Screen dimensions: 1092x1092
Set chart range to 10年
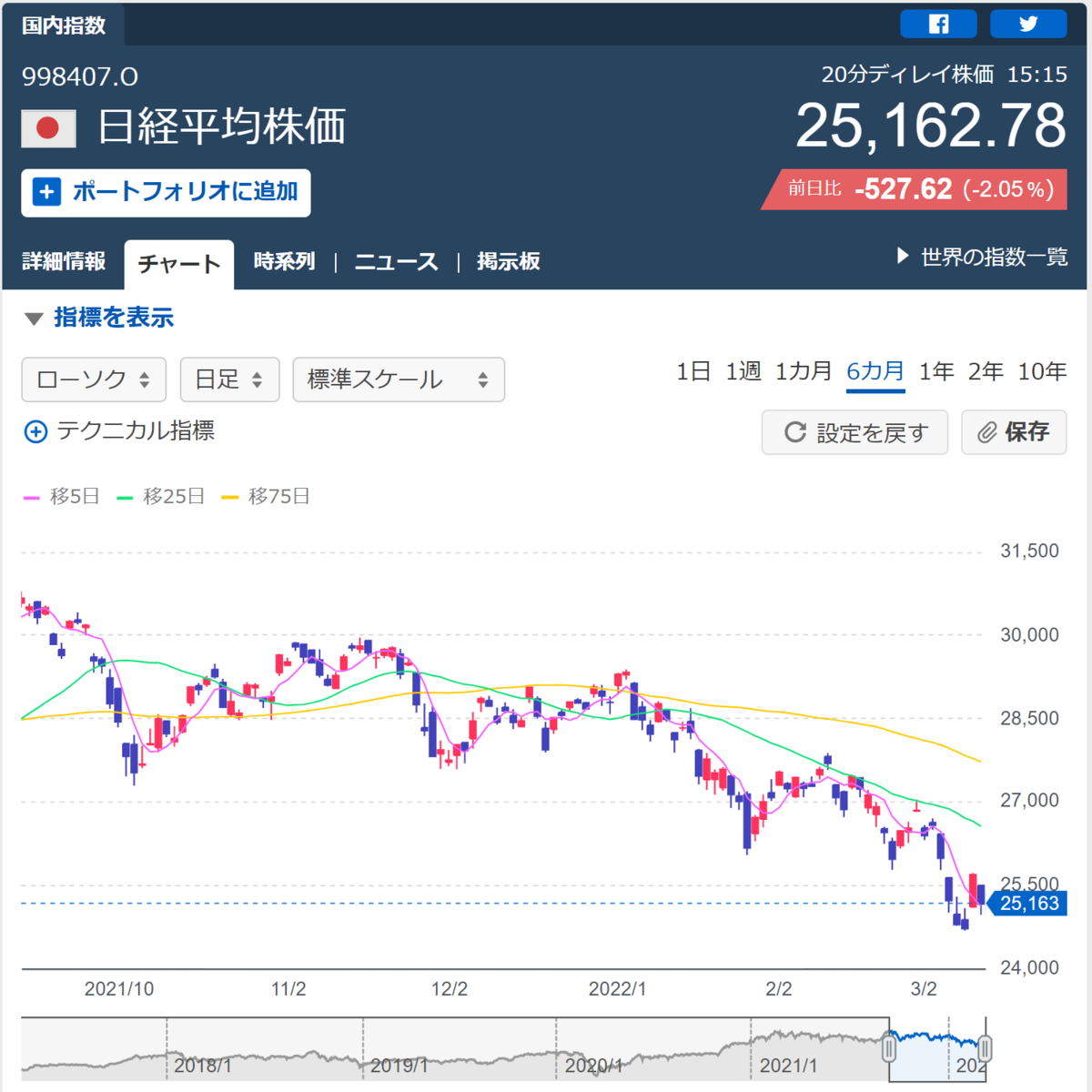tap(1042, 371)
